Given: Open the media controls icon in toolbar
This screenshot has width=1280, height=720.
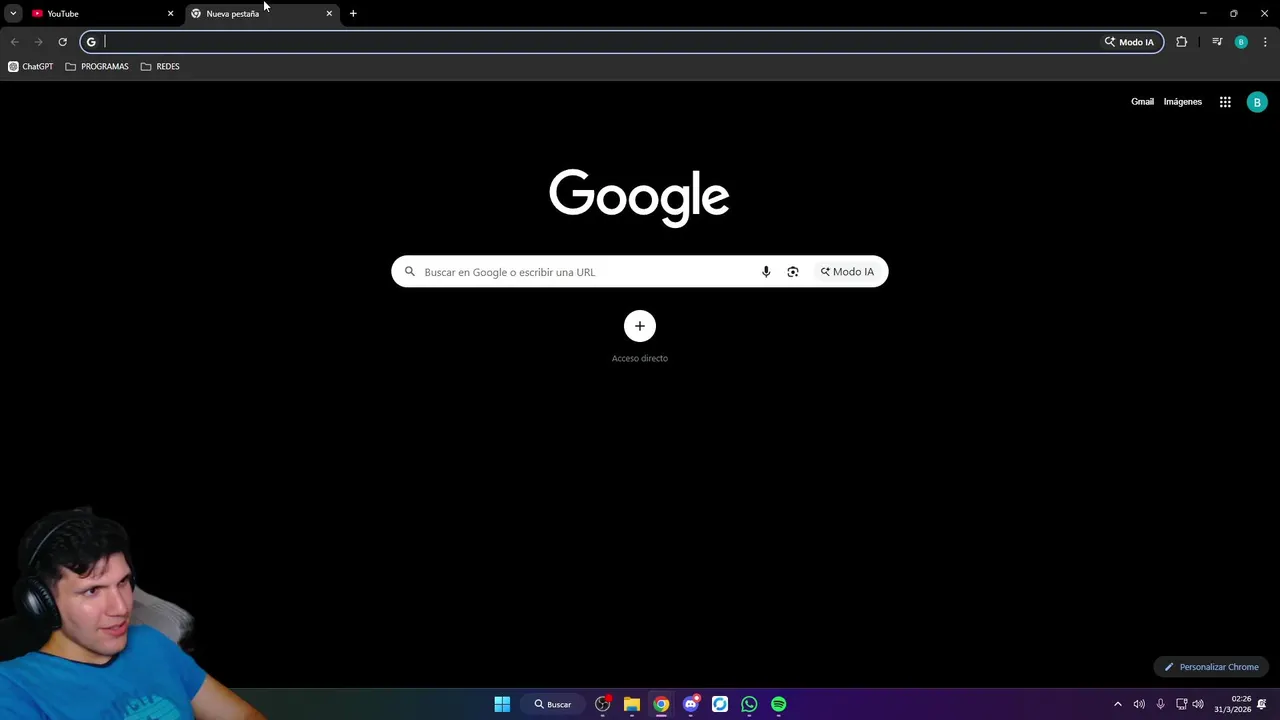Looking at the screenshot, I should click(1217, 42).
